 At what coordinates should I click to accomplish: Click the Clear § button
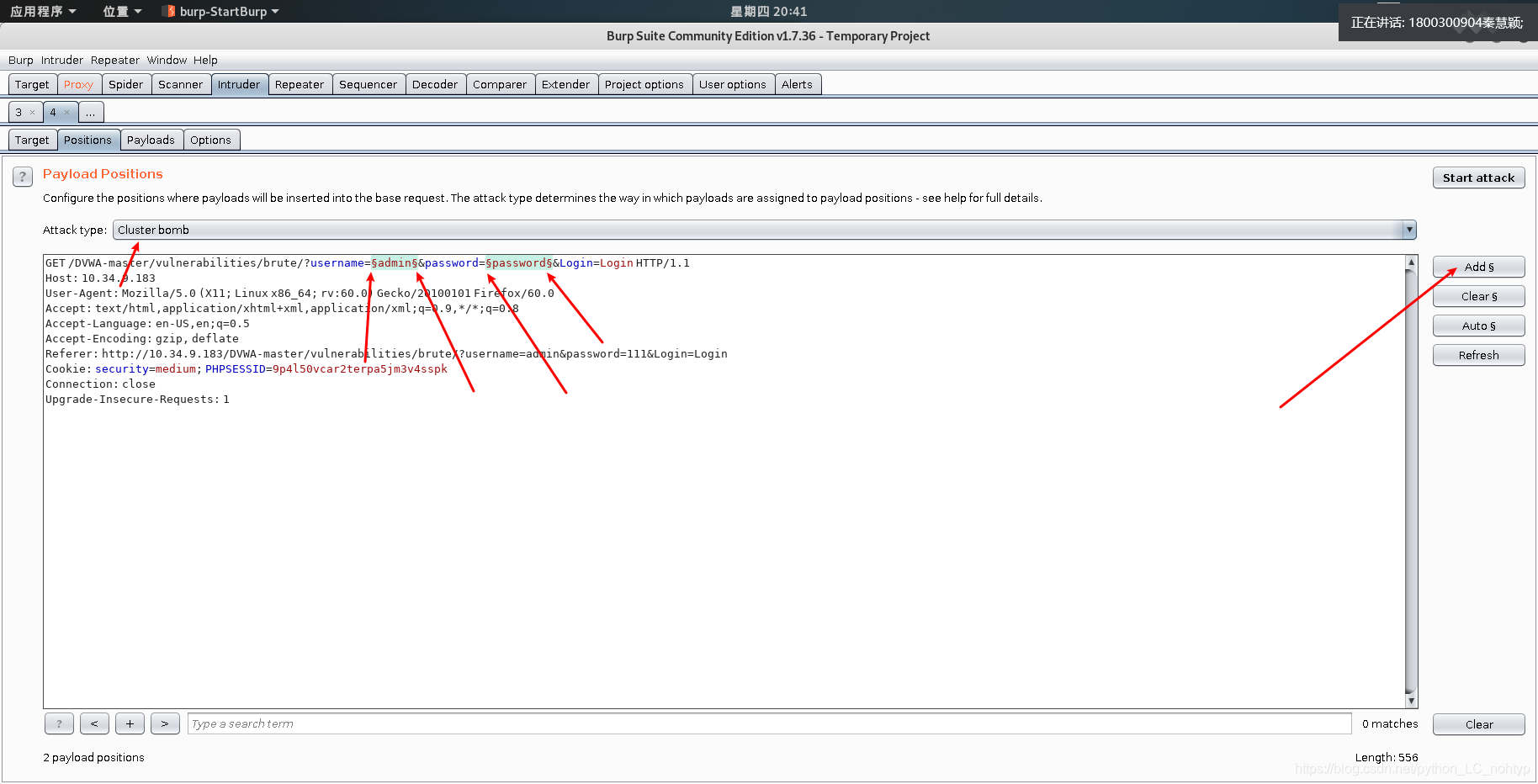click(x=1478, y=296)
